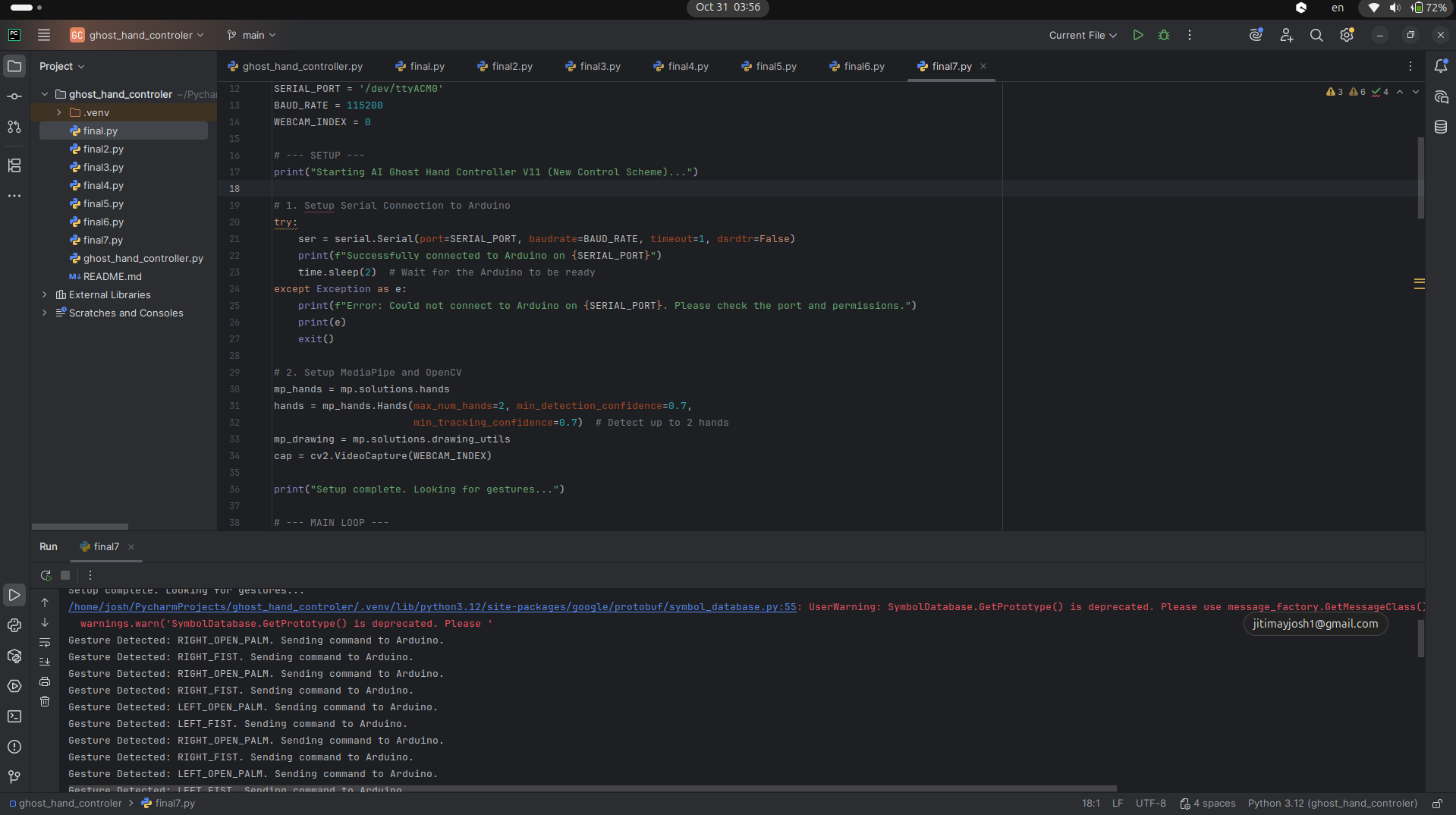Image resolution: width=1456 pixels, height=815 pixels.
Task: Open the Current File run configuration dropdown
Action: click(x=1083, y=35)
